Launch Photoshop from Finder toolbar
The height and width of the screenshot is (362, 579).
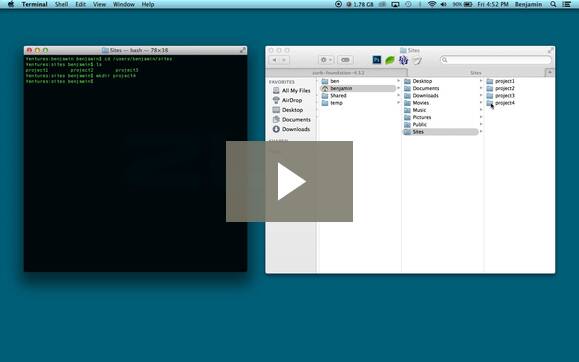(x=377, y=60)
